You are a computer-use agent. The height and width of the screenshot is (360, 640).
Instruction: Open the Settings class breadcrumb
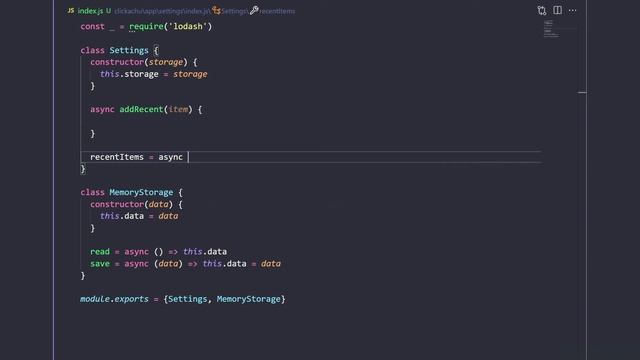pos(229,11)
